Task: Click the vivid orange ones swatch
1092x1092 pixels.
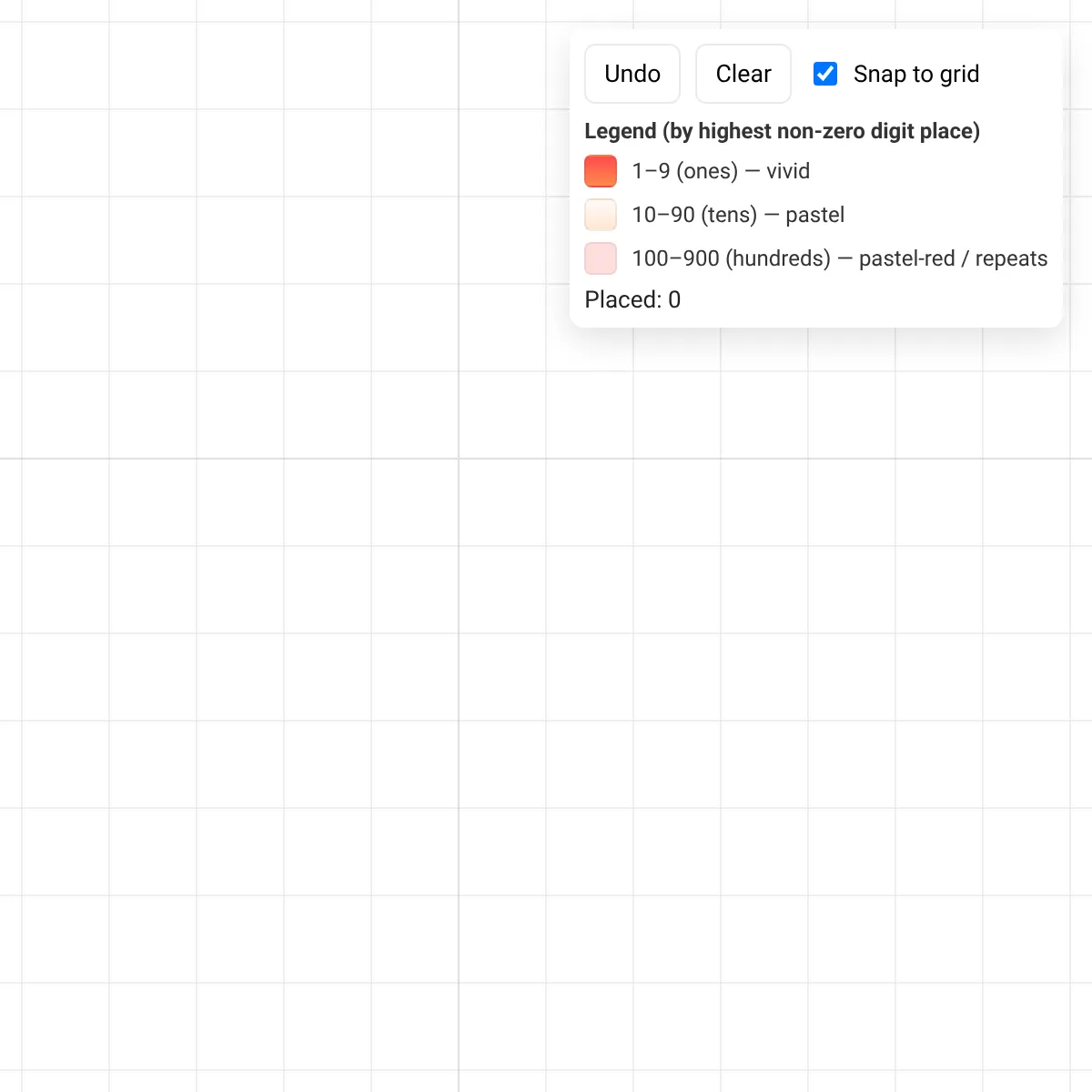Action: click(601, 171)
